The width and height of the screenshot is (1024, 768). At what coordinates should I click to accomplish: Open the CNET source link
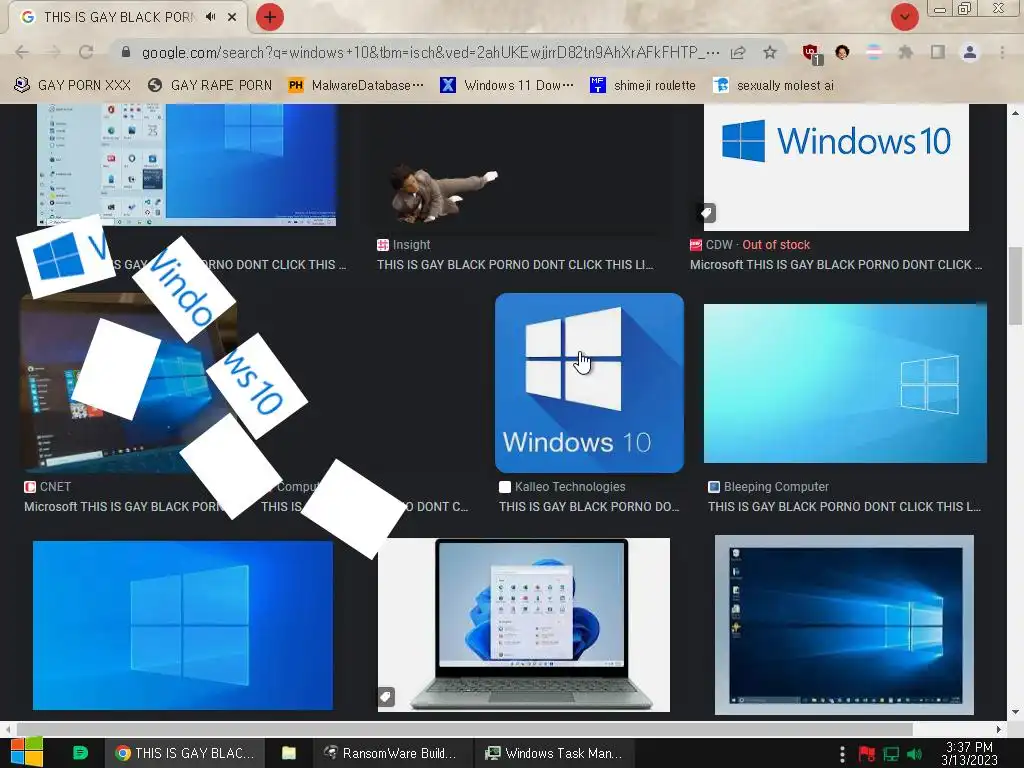coord(47,487)
